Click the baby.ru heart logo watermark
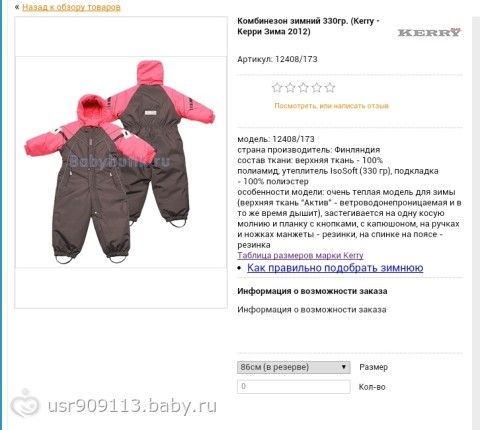 [x=25, y=404]
